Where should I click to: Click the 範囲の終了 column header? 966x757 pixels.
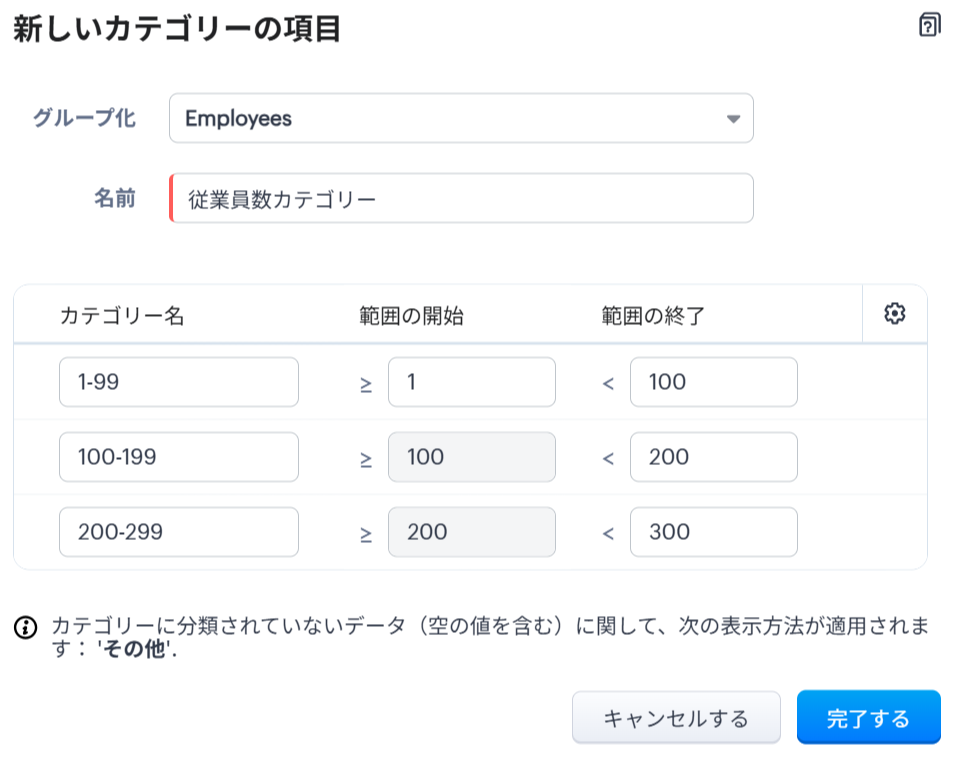653,315
